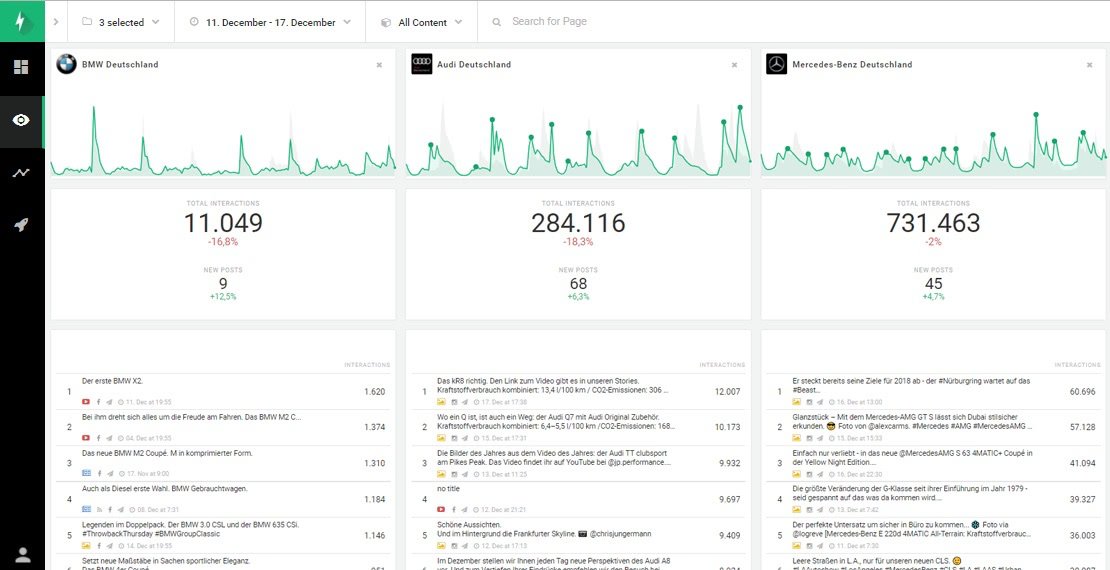Viewport: 1110px width, 570px height.
Task: Click timestamp '17. Nov at 9:00' on BMW post
Action: [x=147, y=473]
